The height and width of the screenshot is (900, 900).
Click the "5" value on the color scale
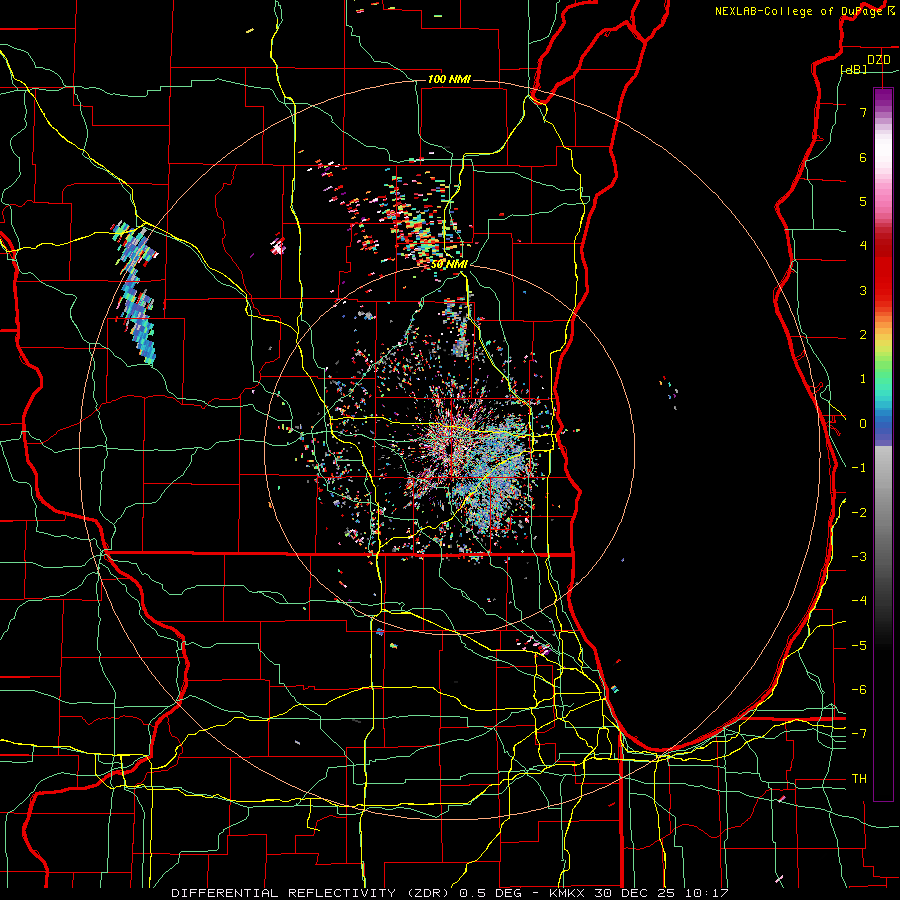point(863,201)
